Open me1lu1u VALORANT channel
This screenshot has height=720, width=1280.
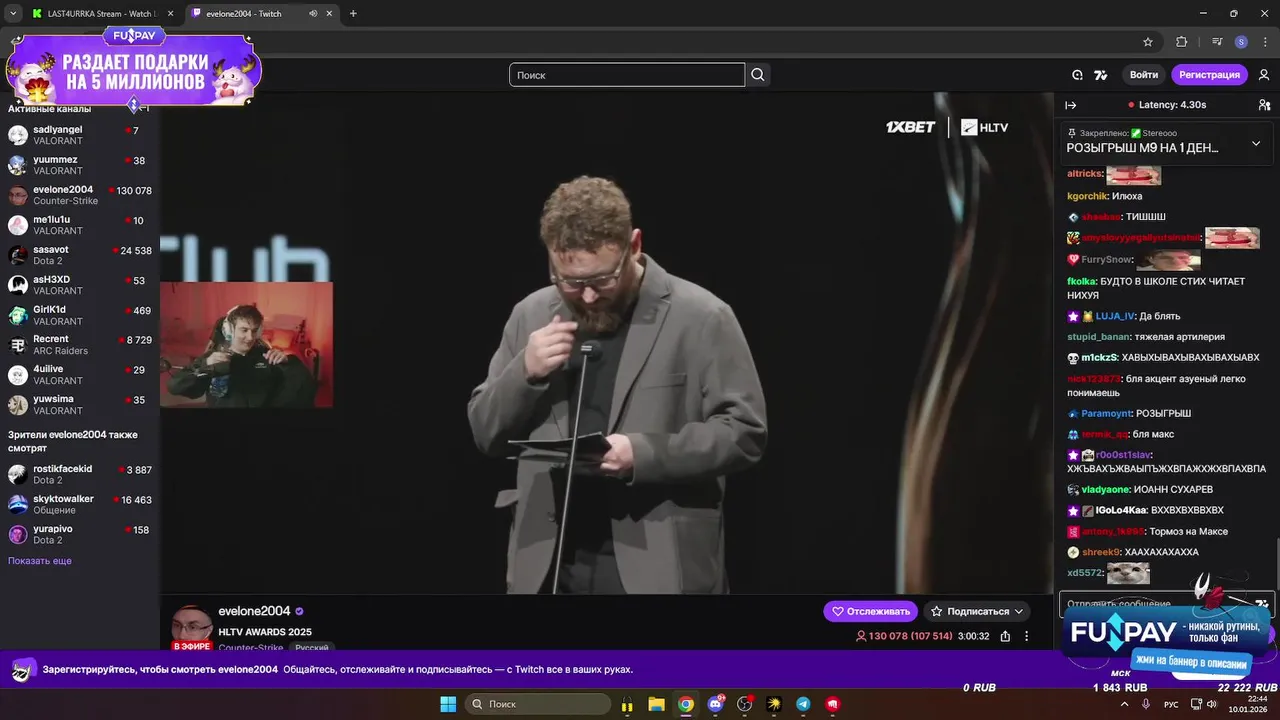[x=80, y=225]
